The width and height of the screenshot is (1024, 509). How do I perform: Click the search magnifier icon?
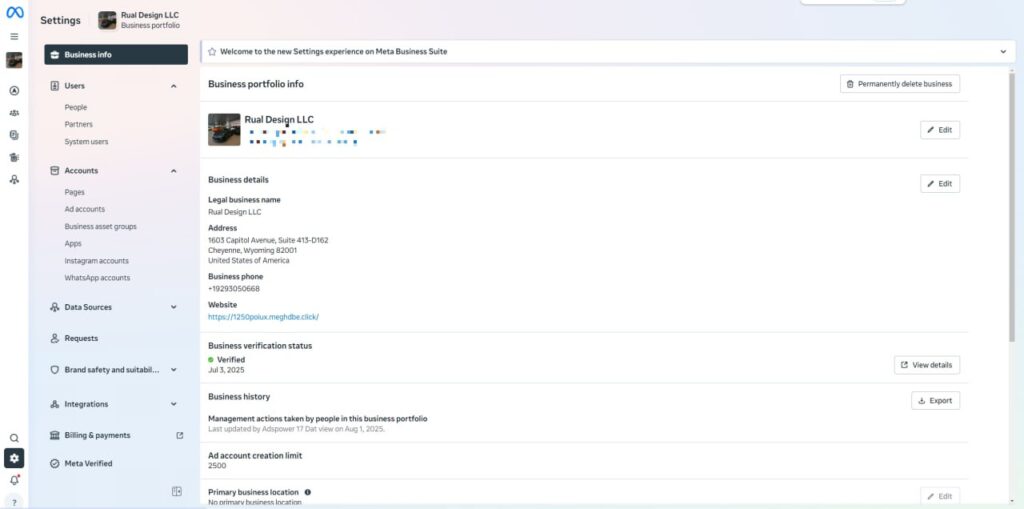pos(14,438)
